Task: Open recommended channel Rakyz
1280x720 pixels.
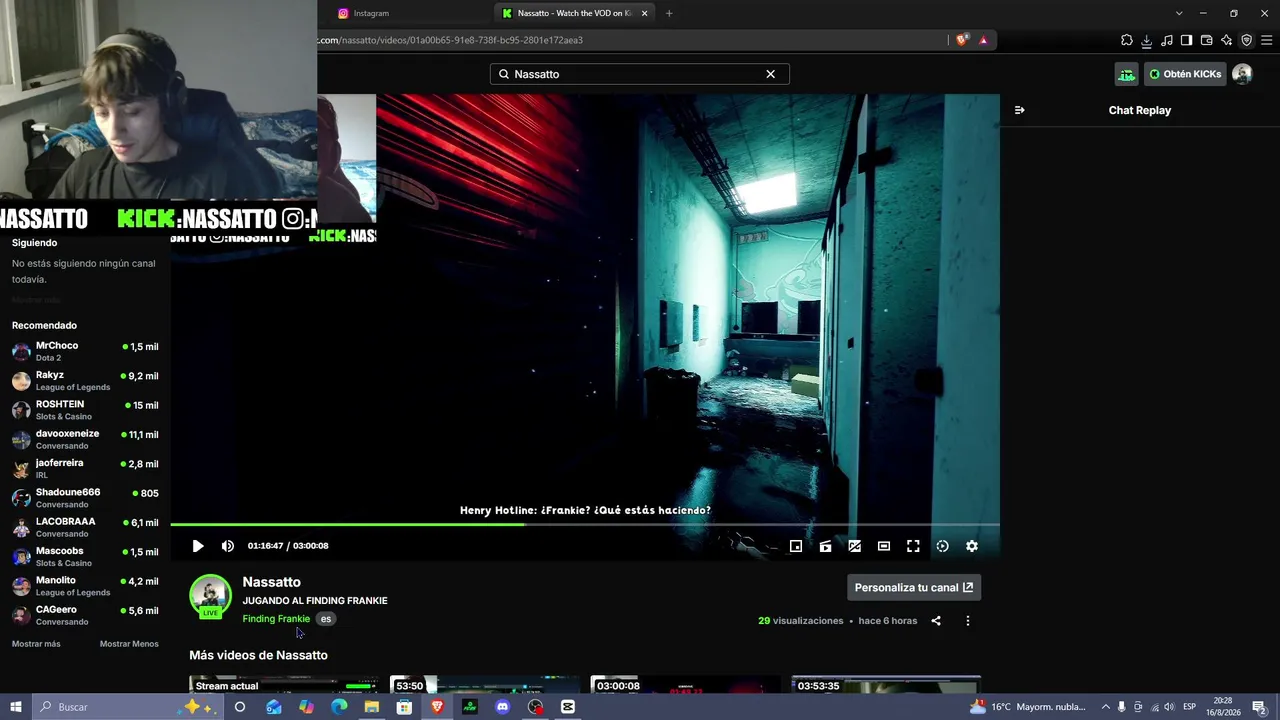Action: point(85,381)
